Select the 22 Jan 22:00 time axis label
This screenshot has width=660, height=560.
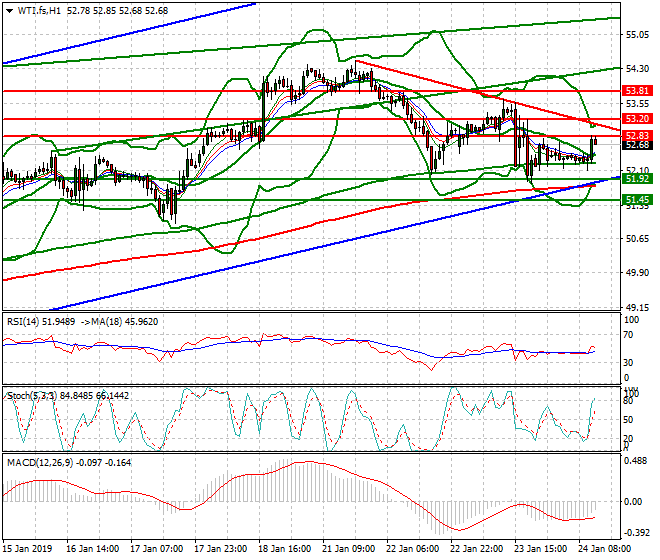pyautogui.click(x=476, y=549)
